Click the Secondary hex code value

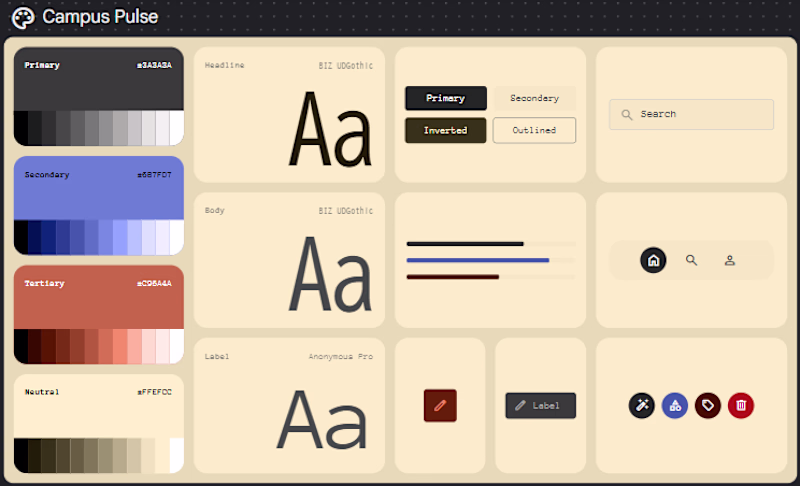(x=154, y=175)
